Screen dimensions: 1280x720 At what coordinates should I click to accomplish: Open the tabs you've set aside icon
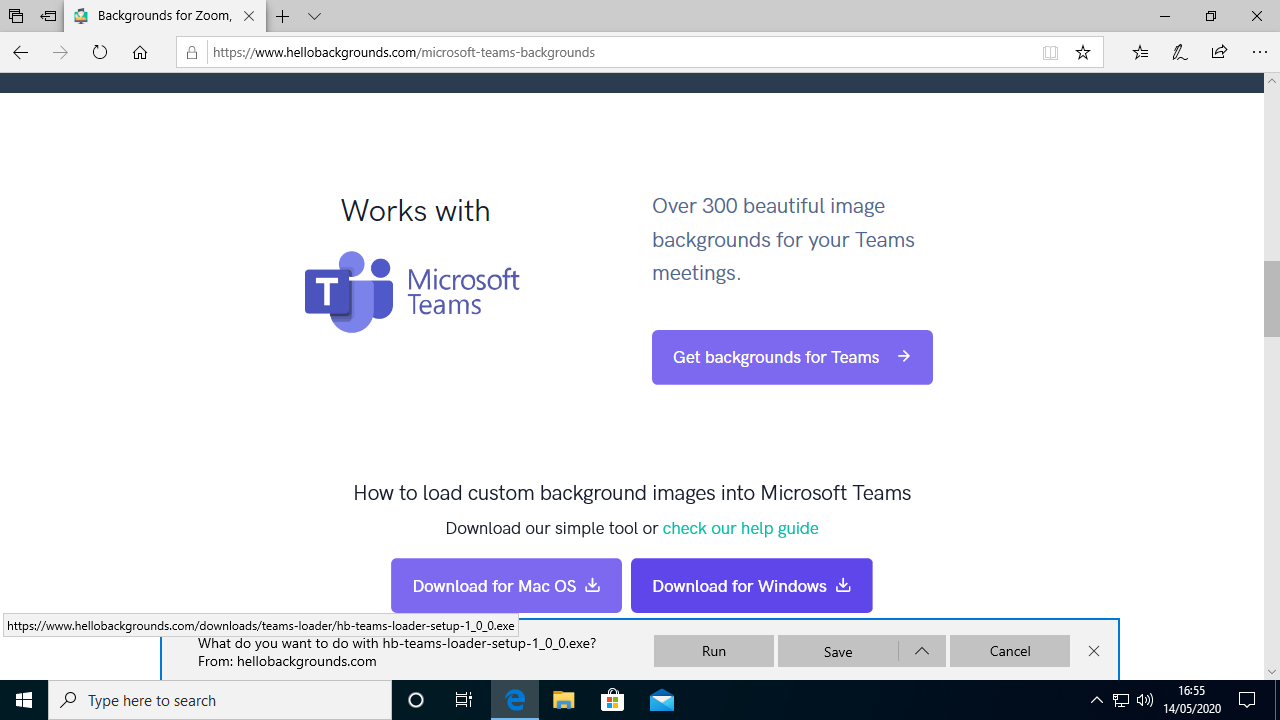click(16, 16)
